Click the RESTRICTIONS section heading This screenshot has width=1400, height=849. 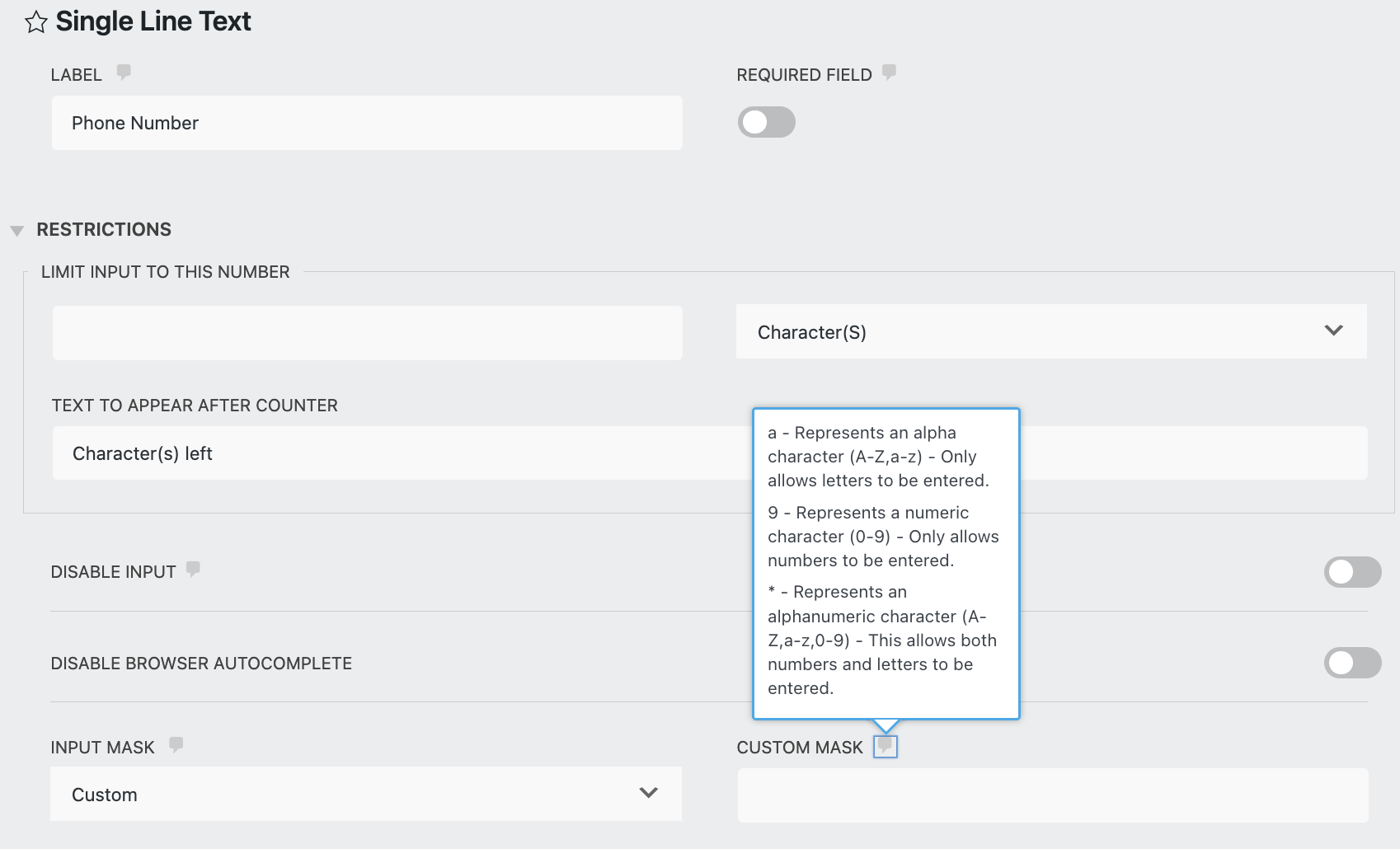104,230
